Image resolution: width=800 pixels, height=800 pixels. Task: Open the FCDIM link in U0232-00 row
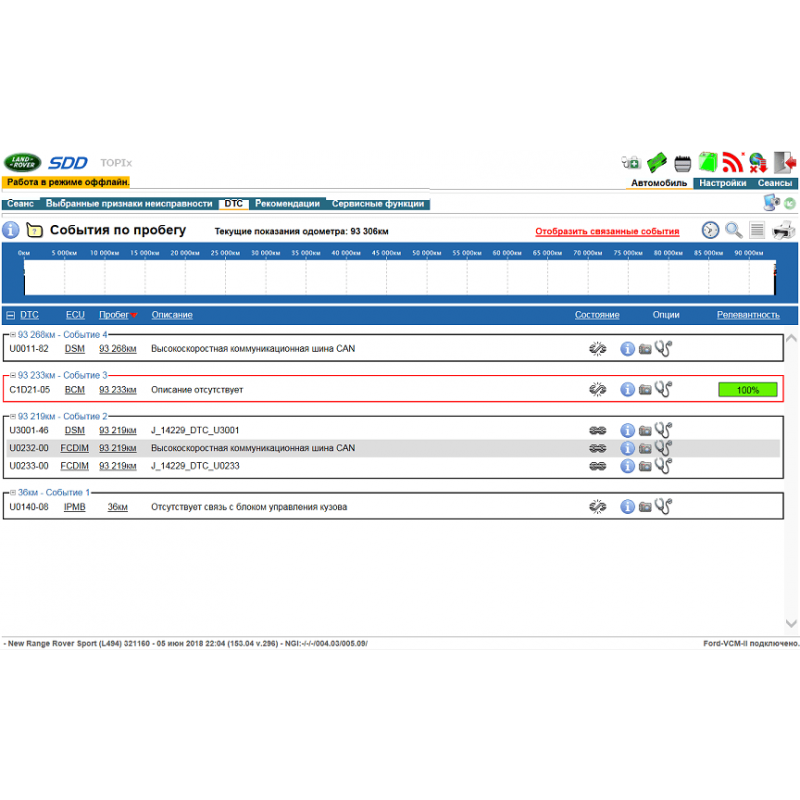pos(74,448)
